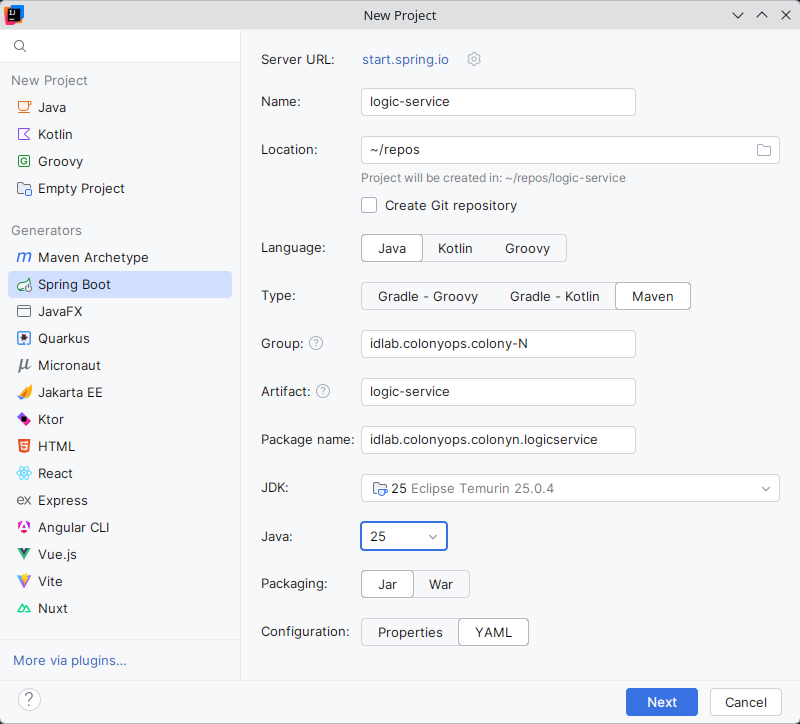Click the Cancel button
Viewport: 800px width, 724px height.
point(745,702)
